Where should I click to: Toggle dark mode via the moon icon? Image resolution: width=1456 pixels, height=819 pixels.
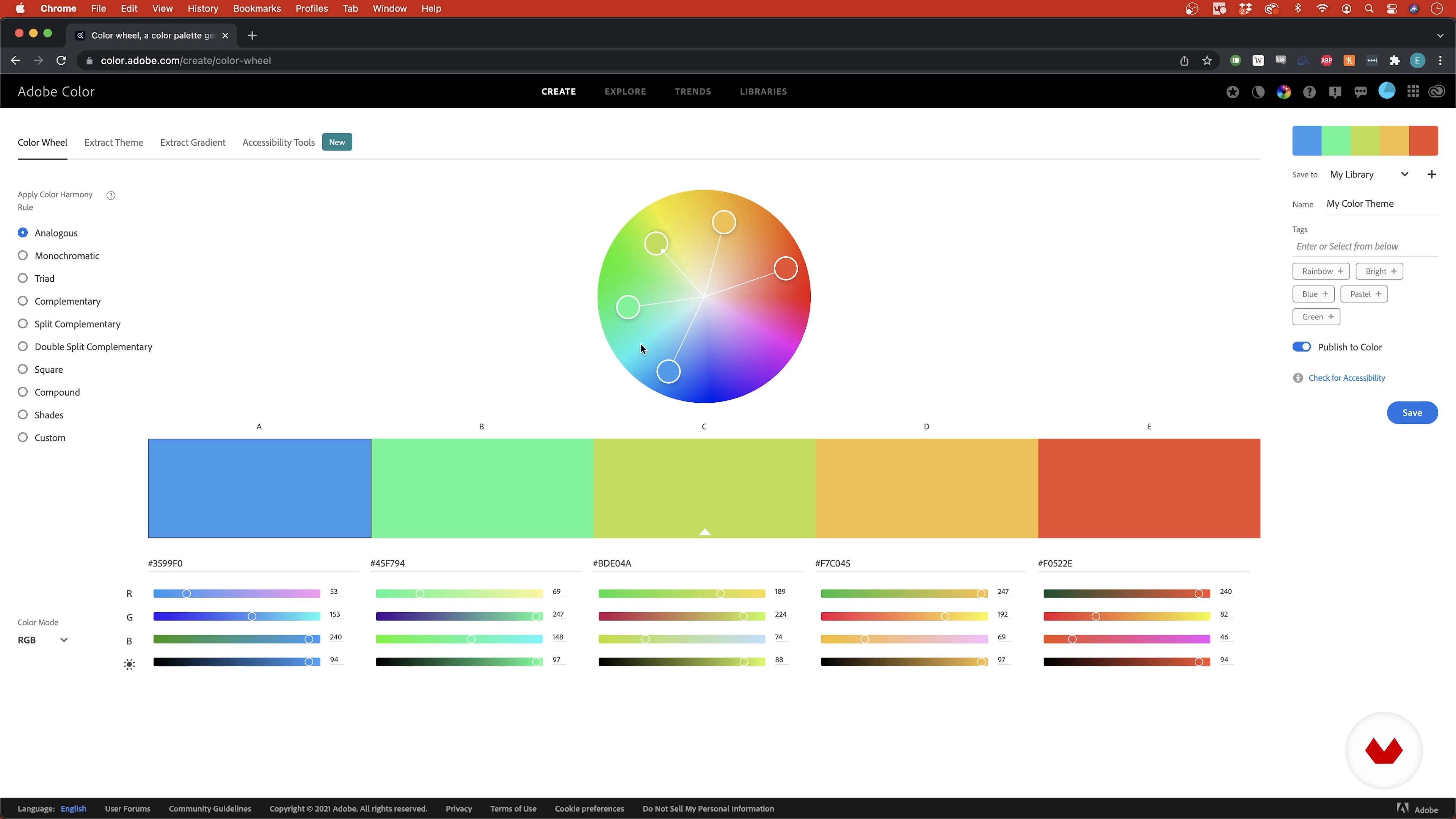[1258, 91]
